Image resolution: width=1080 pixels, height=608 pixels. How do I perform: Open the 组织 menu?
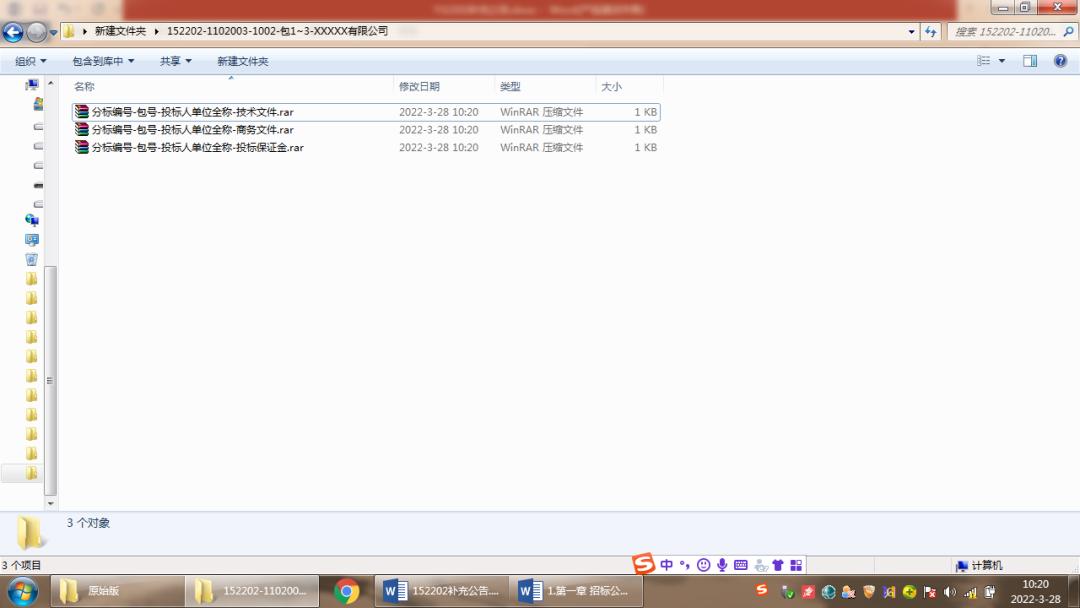(x=30, y=61)
